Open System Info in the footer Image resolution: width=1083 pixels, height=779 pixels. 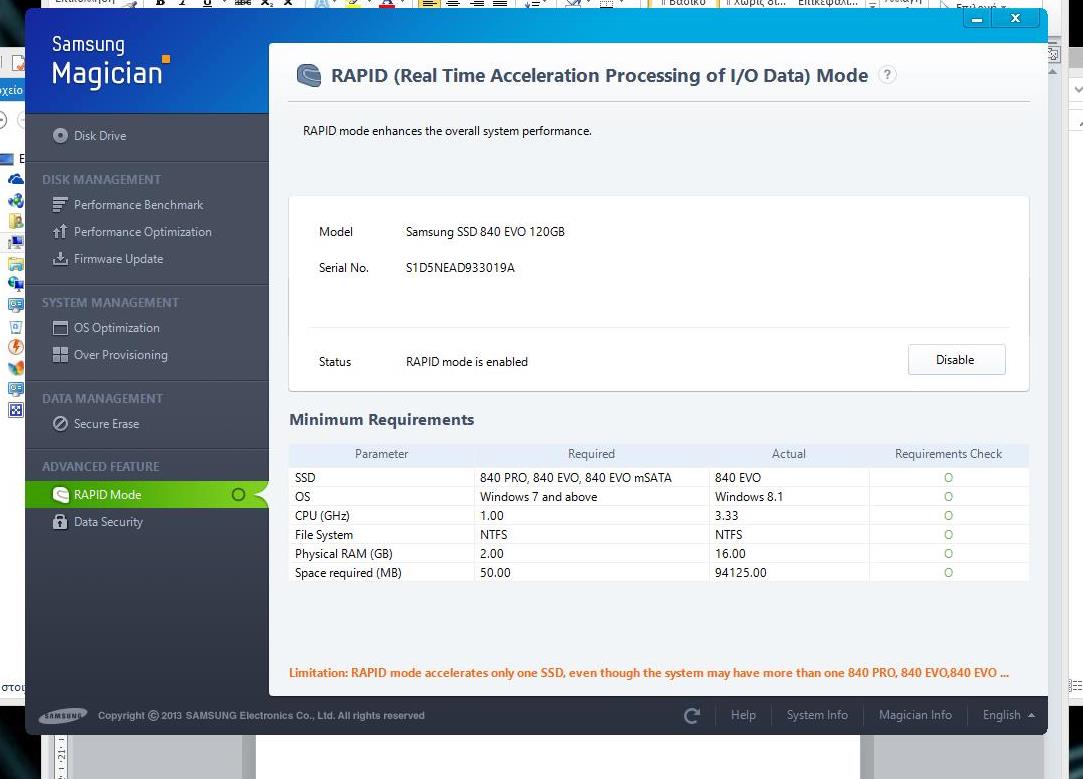pyautogui.click(x=817, y=715)
